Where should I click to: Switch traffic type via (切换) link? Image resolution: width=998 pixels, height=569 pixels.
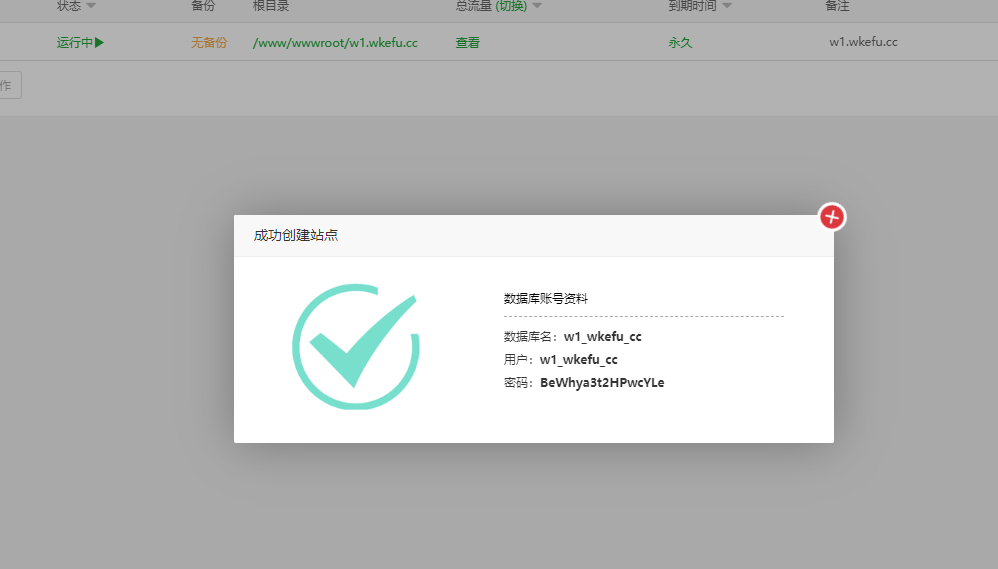pyautogui.click(x=511, y=6)
